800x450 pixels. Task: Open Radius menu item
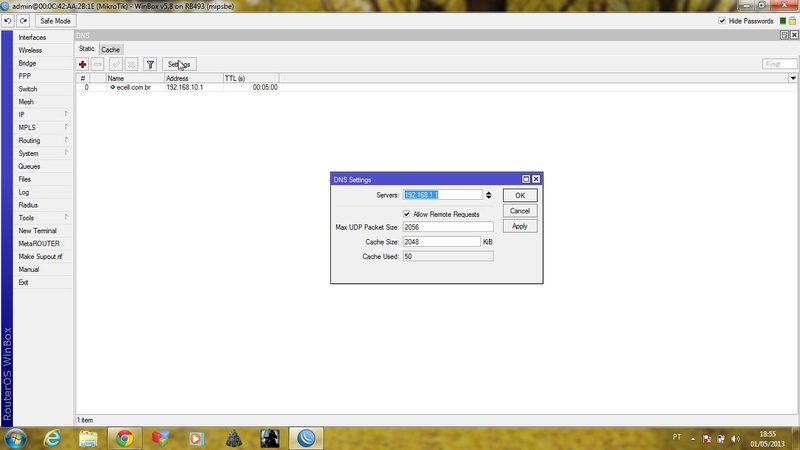(42, 205)
